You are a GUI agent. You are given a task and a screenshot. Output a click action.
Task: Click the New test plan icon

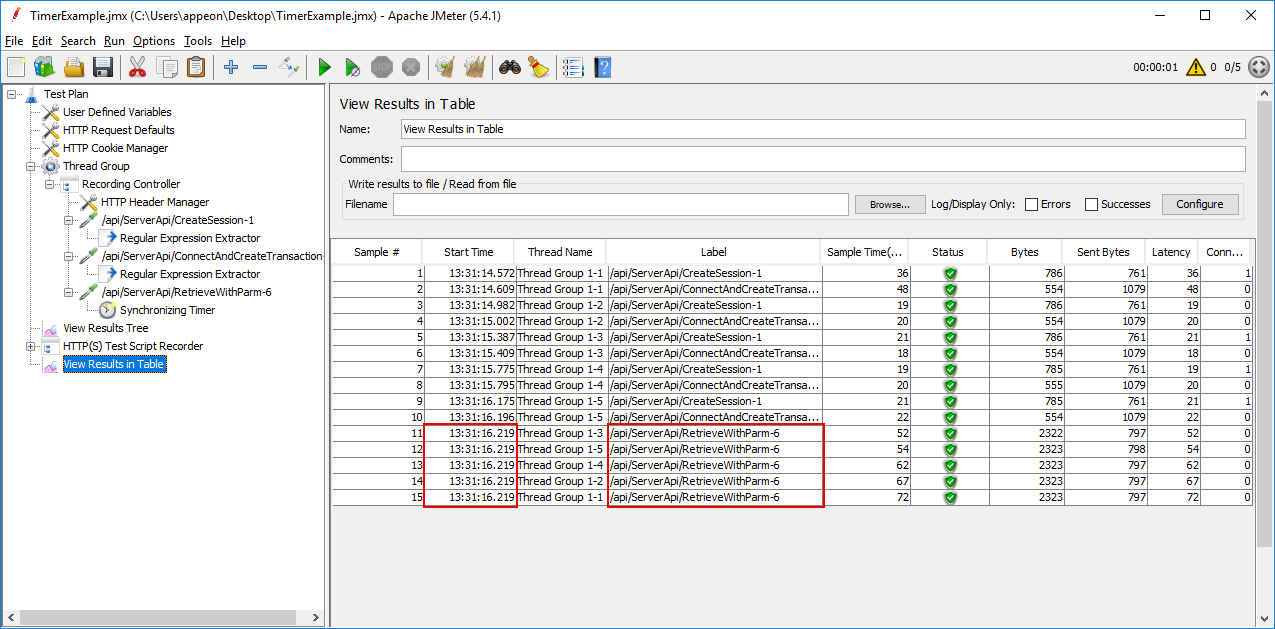click(x=16, y=67)
